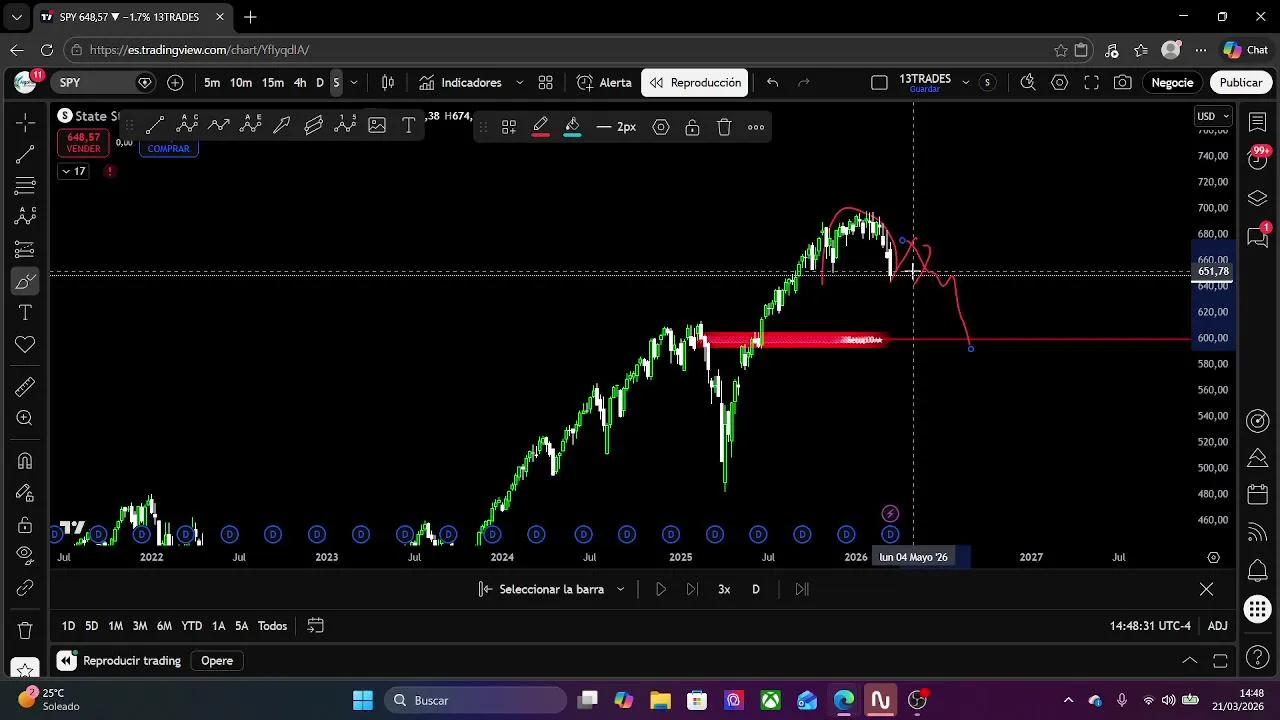The image size is (1280, 720).
Task: Select the ruler measure tool
Action: pyautogui.click(x=25, y=387)
